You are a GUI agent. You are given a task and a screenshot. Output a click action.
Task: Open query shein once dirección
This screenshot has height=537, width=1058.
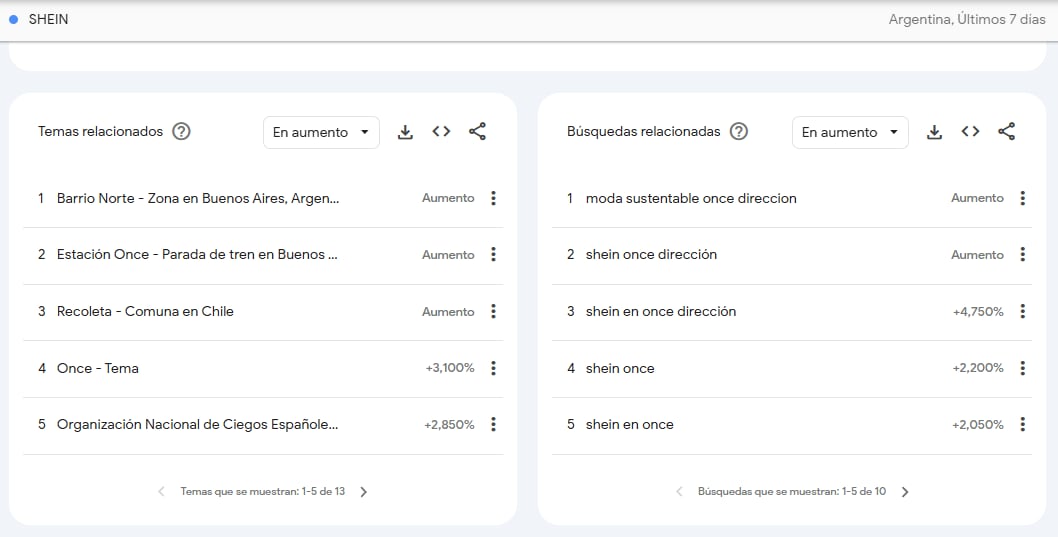click(651, 254)
